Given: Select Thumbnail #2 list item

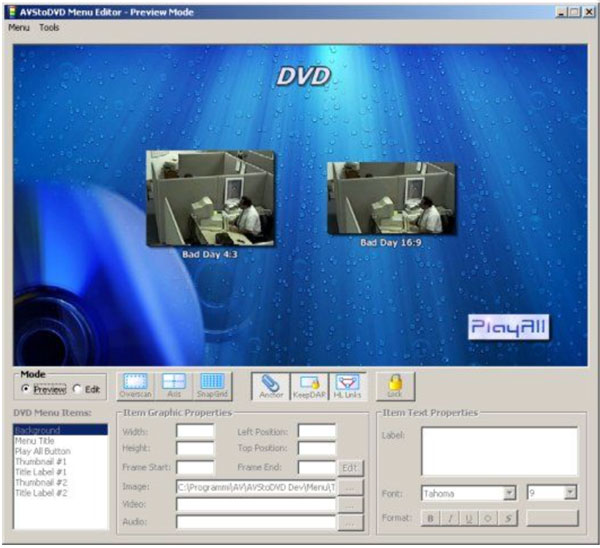Looking at the screenshot, I should (60, 482).
